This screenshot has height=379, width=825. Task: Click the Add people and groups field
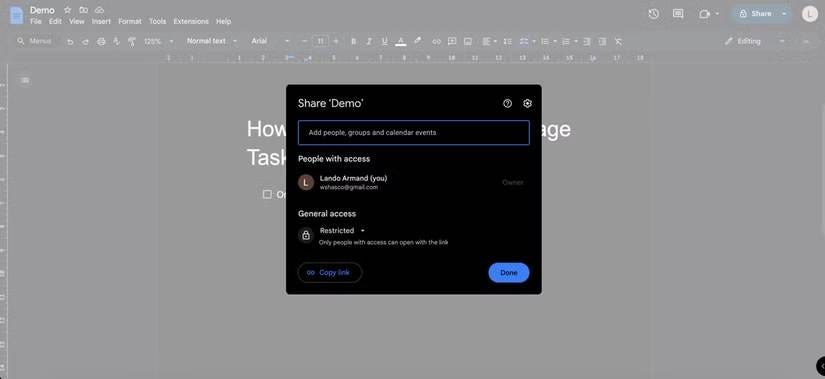pos(414,133)
